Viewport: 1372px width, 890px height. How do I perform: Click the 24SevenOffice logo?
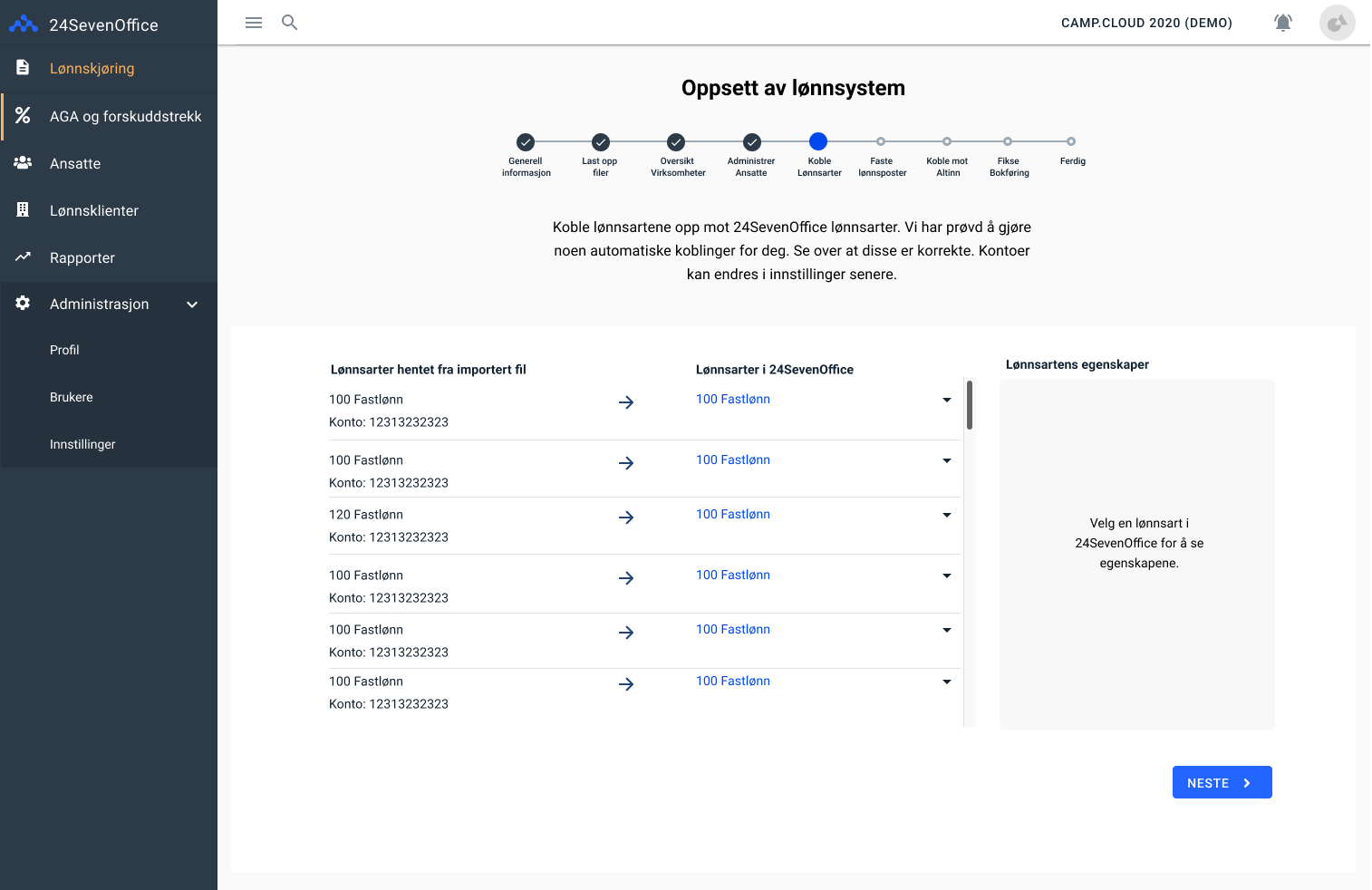coord(24,24)
